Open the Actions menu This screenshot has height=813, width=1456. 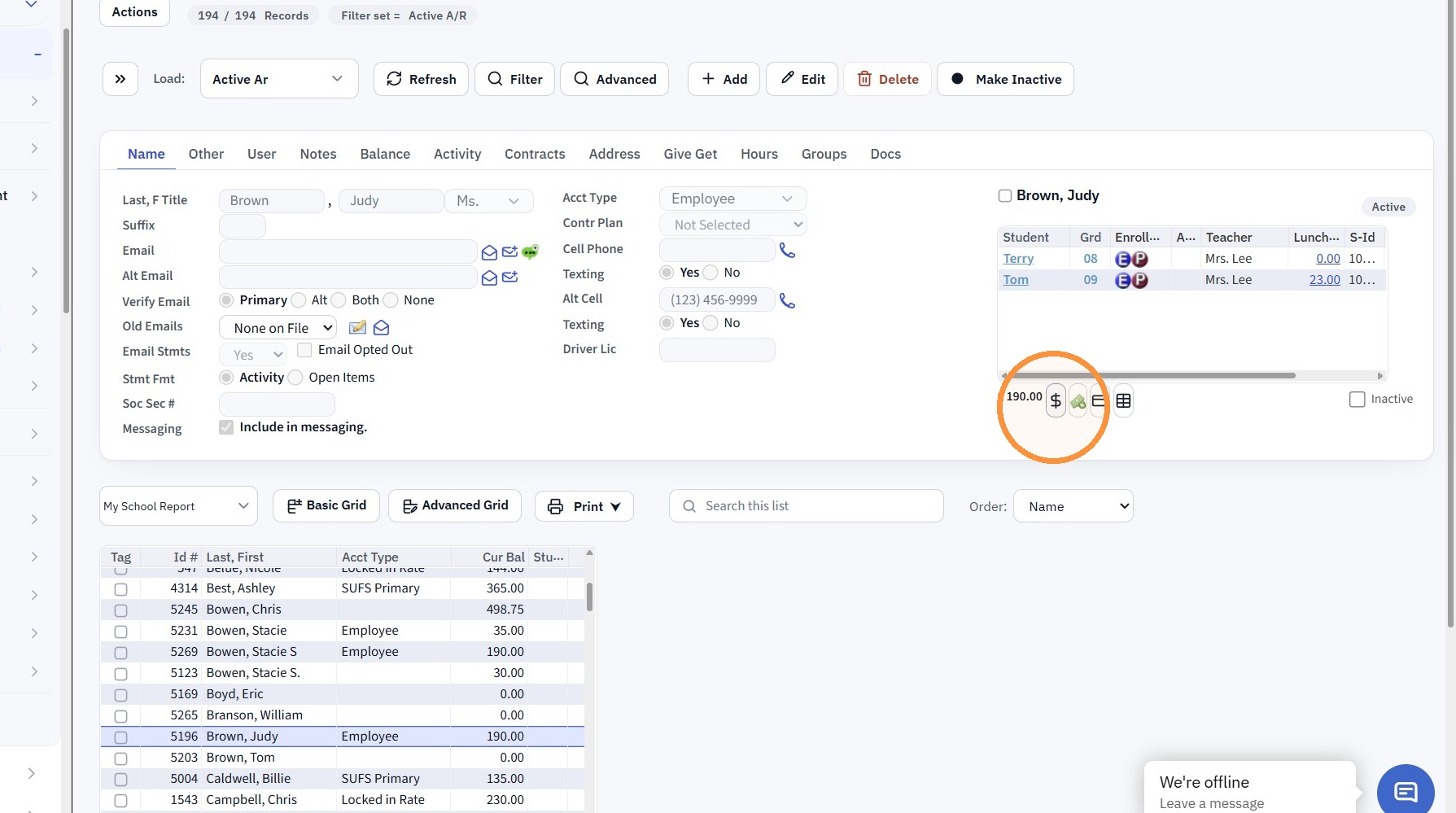tap(134, 12)
